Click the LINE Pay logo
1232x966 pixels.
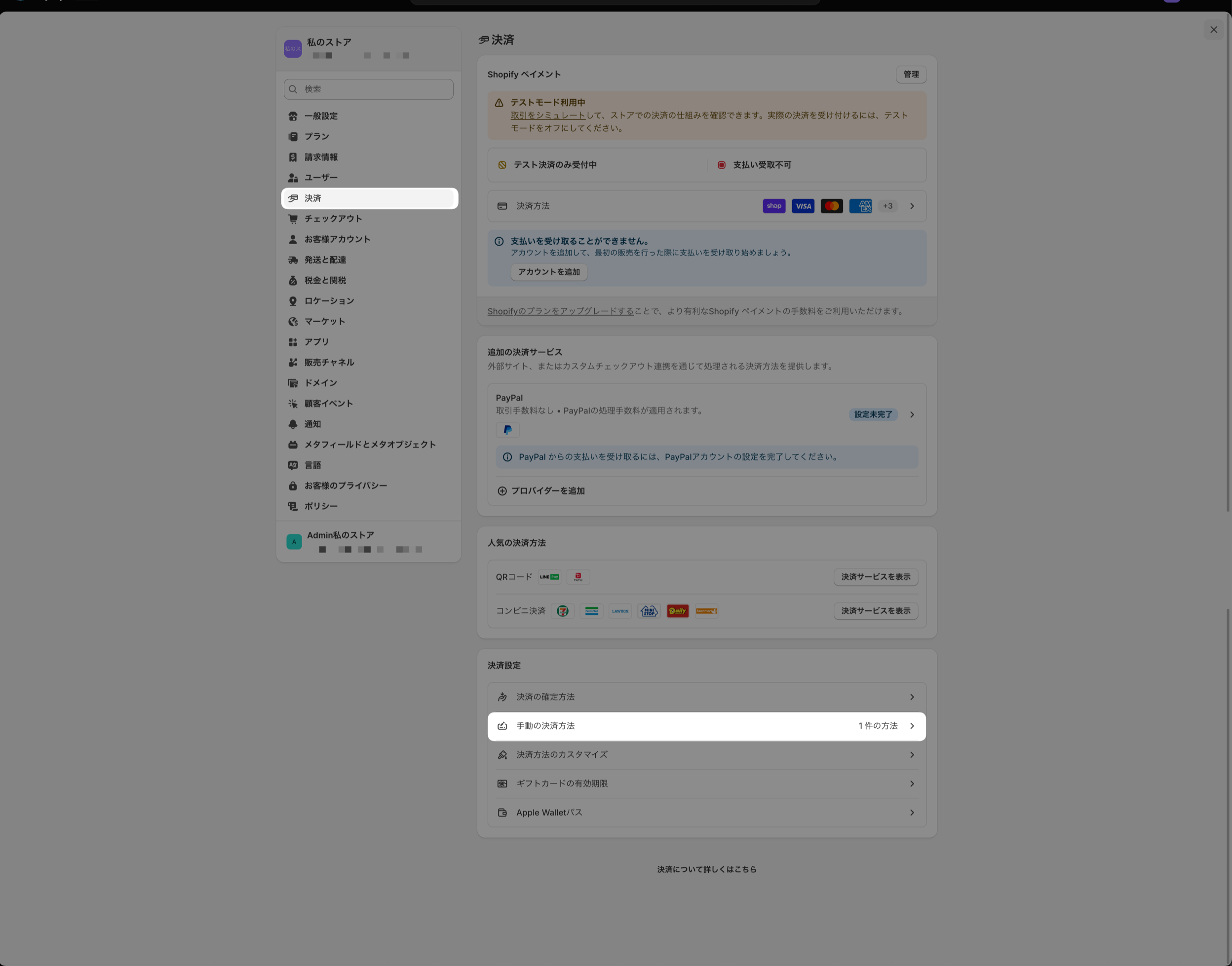(549, 577)
